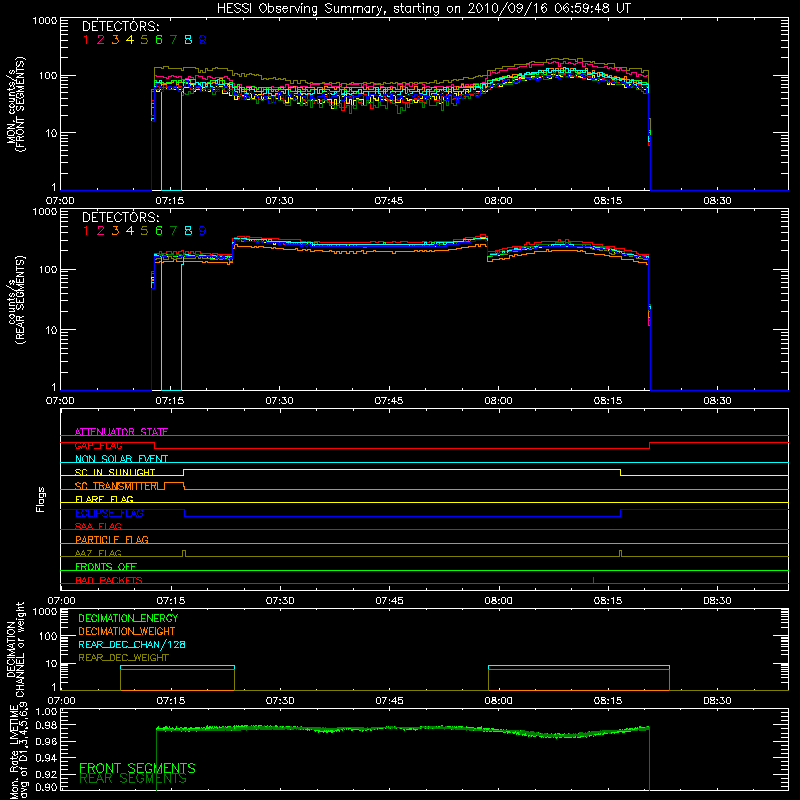Click the DECIMATION_ENERGY legend entry
The image size is (800, 800).
point(128,618)
